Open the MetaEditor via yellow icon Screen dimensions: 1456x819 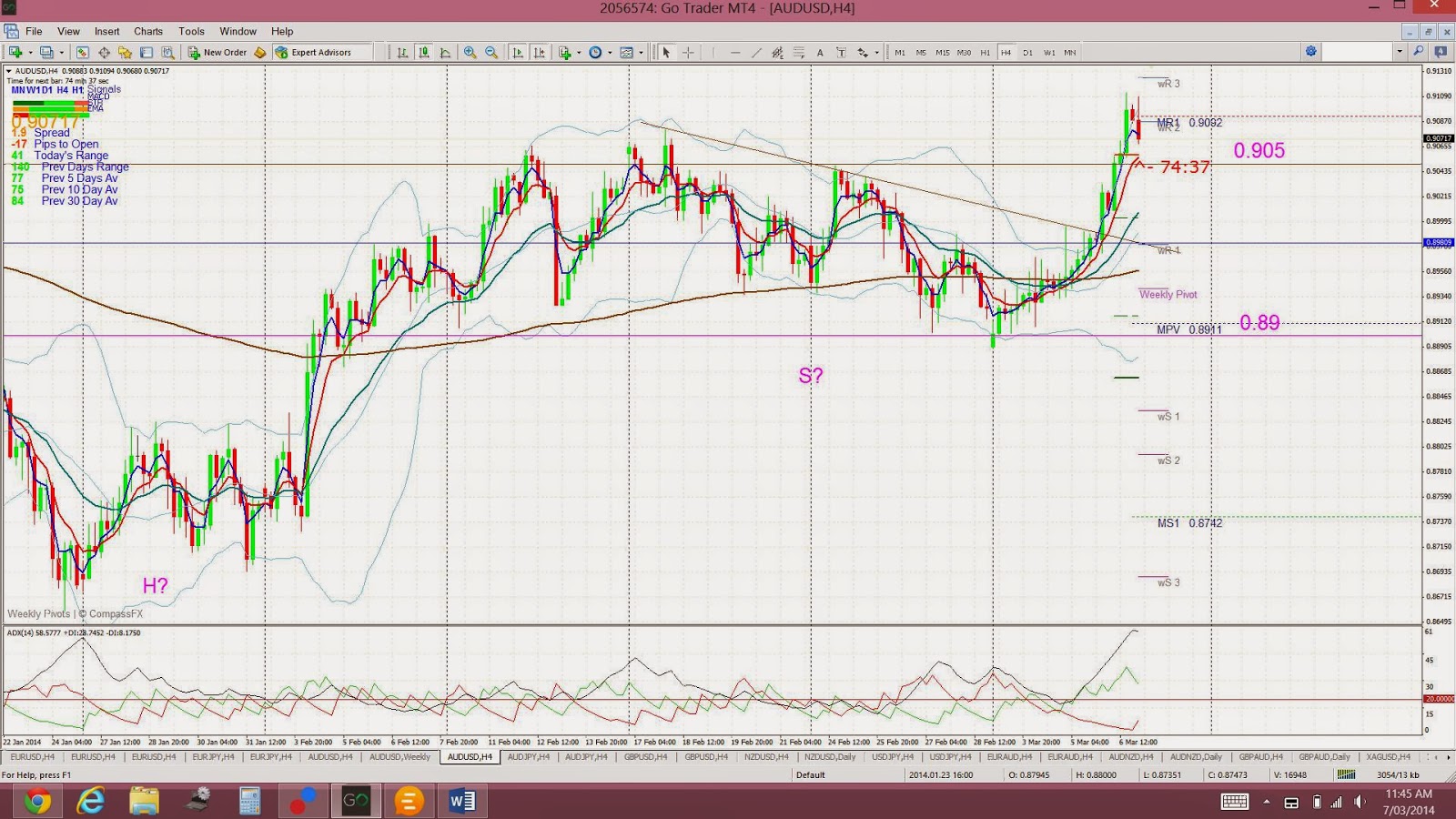pos(261,53)
